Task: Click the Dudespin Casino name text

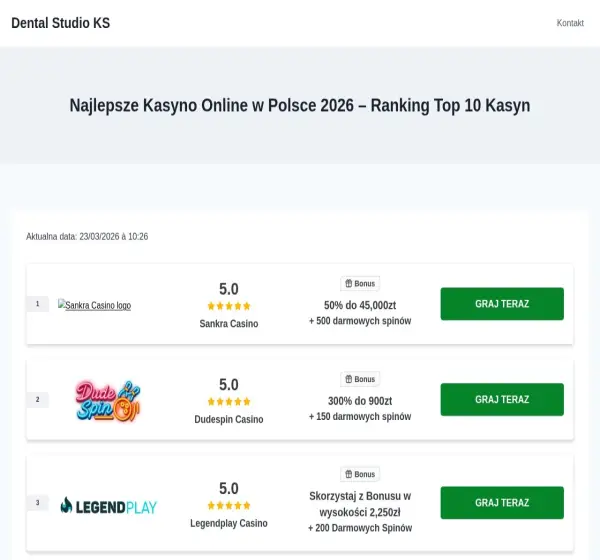Action: pyautogui.click(x=229, y=419)
